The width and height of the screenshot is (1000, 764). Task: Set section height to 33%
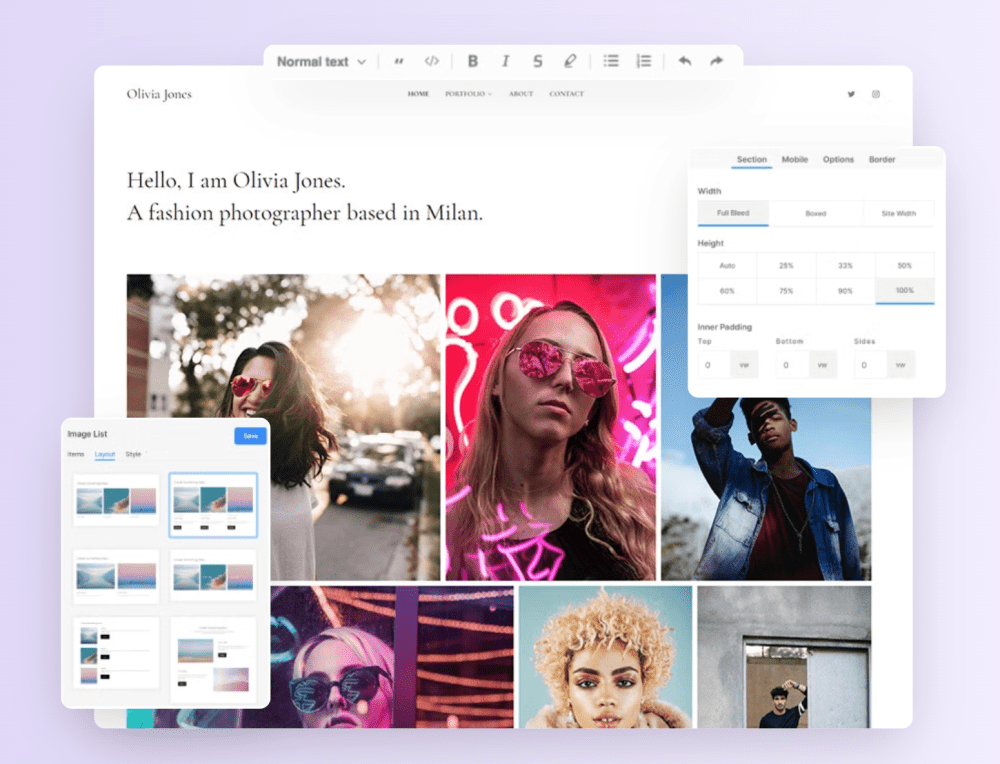pyautogui.click(x=845, y=265)
